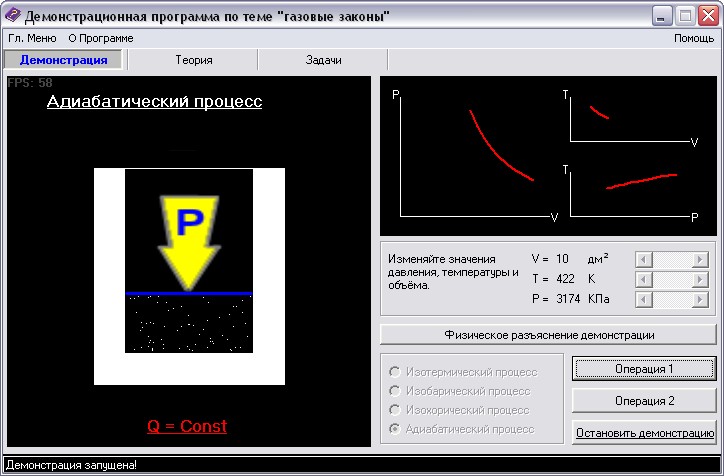
Task: Open the Помощь menu
Action: [x=694, y=38]
